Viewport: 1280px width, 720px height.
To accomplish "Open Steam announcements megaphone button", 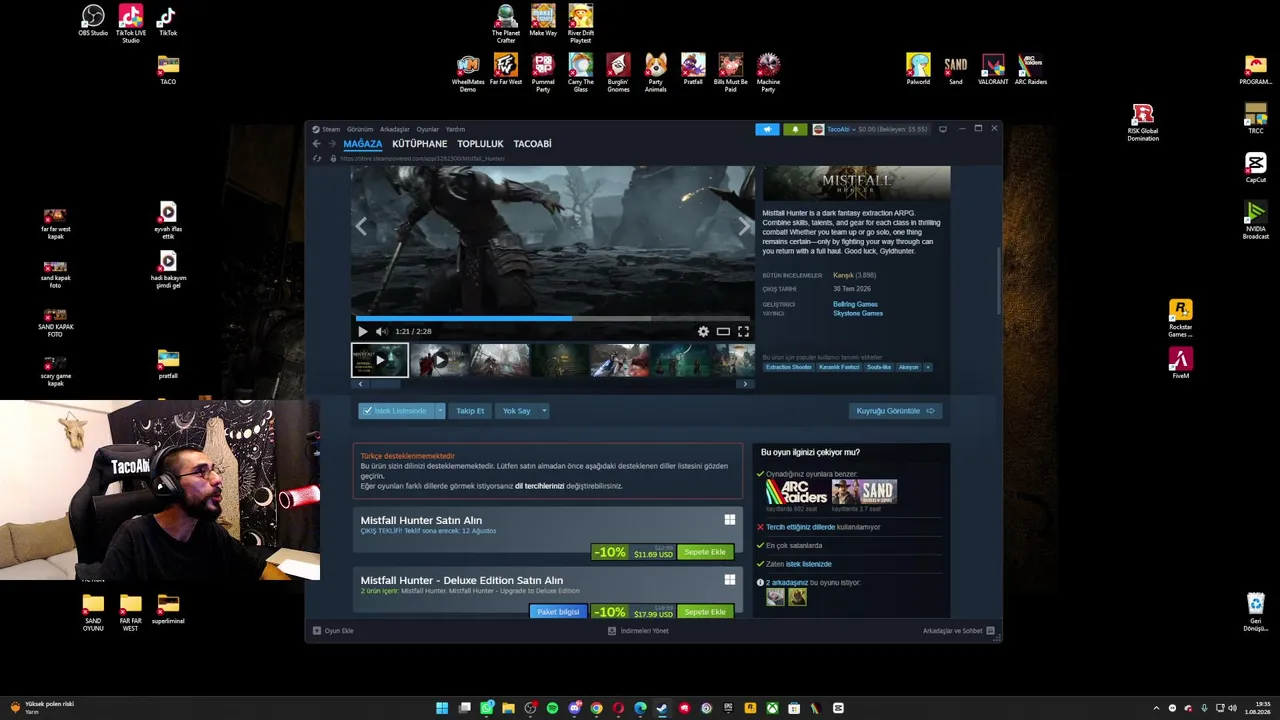I will (x=767, y=129).
